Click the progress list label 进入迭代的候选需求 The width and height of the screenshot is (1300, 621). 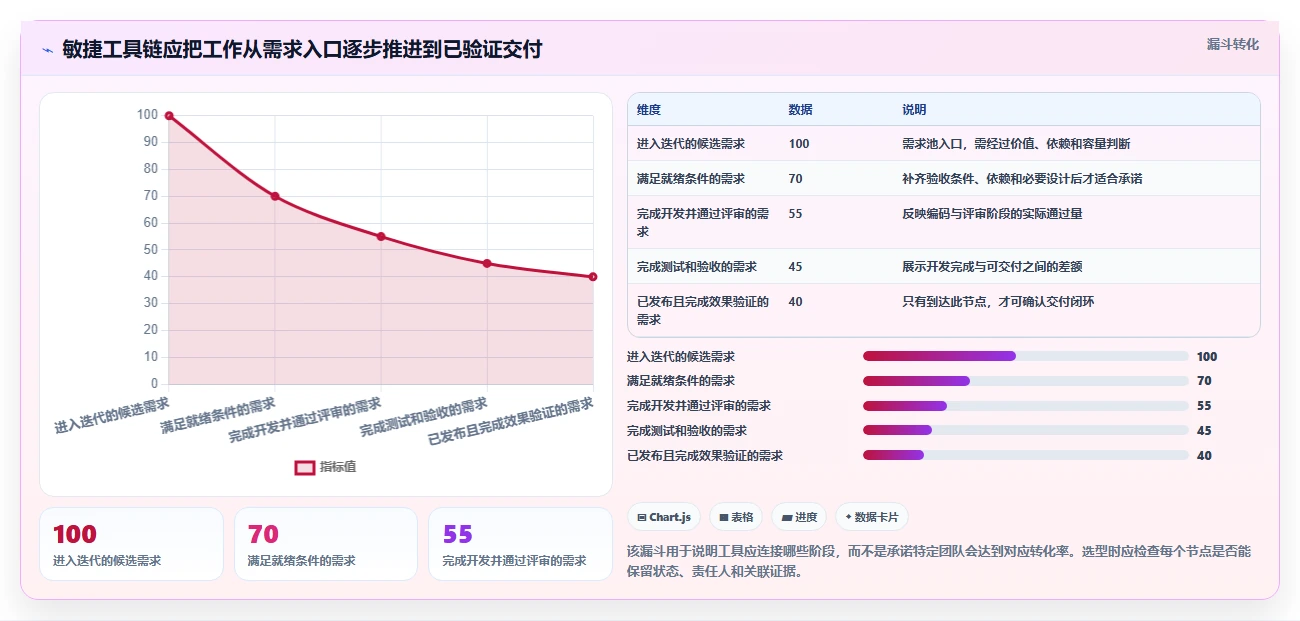[x=681, y=356]
